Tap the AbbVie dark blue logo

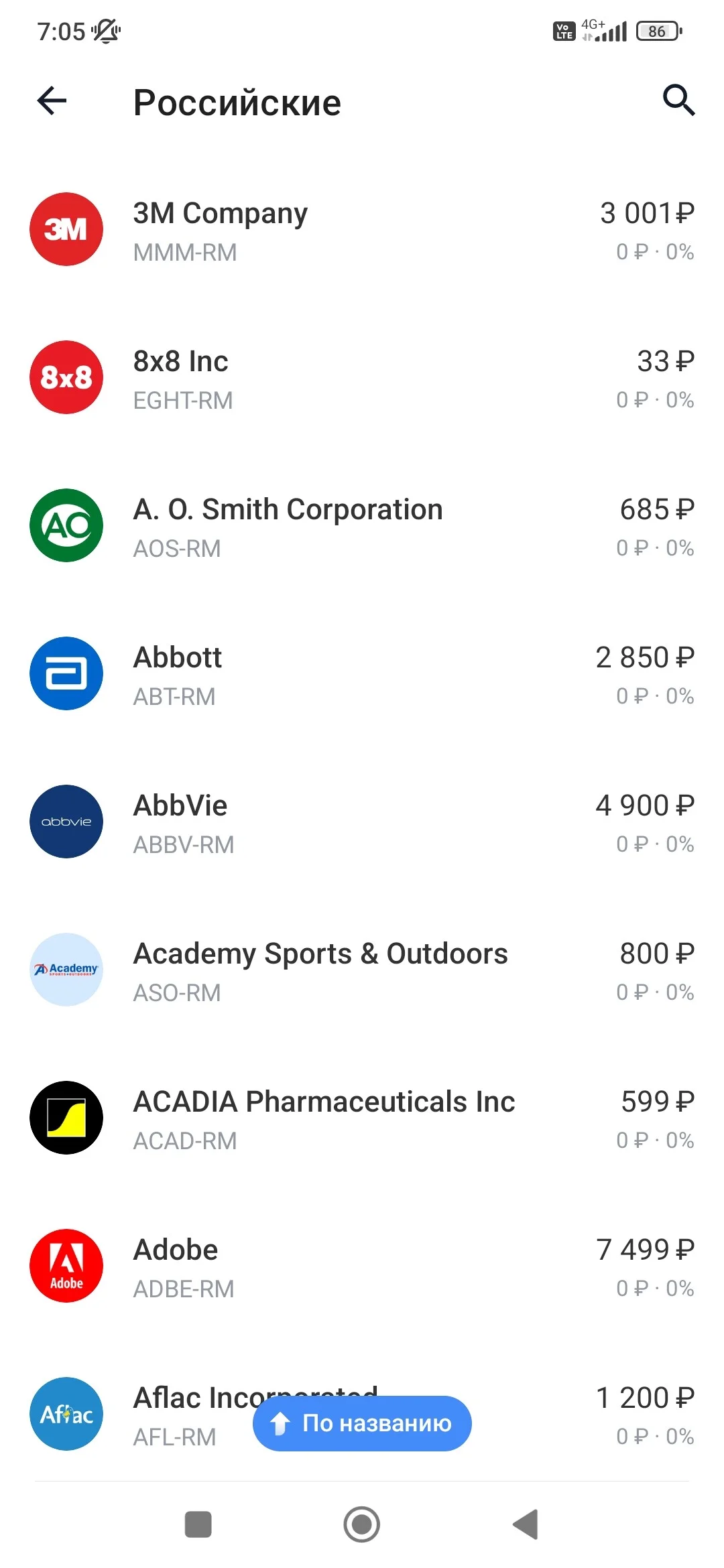[x=66, y=822]
